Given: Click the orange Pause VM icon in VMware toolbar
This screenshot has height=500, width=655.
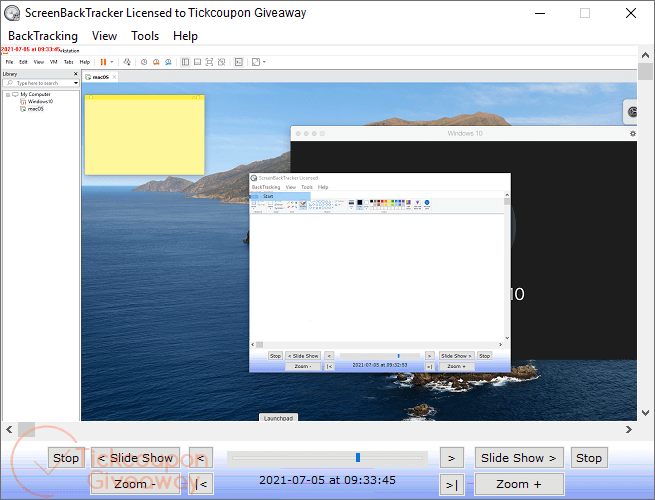Looking at the screenshot, I should click(103, 62).
